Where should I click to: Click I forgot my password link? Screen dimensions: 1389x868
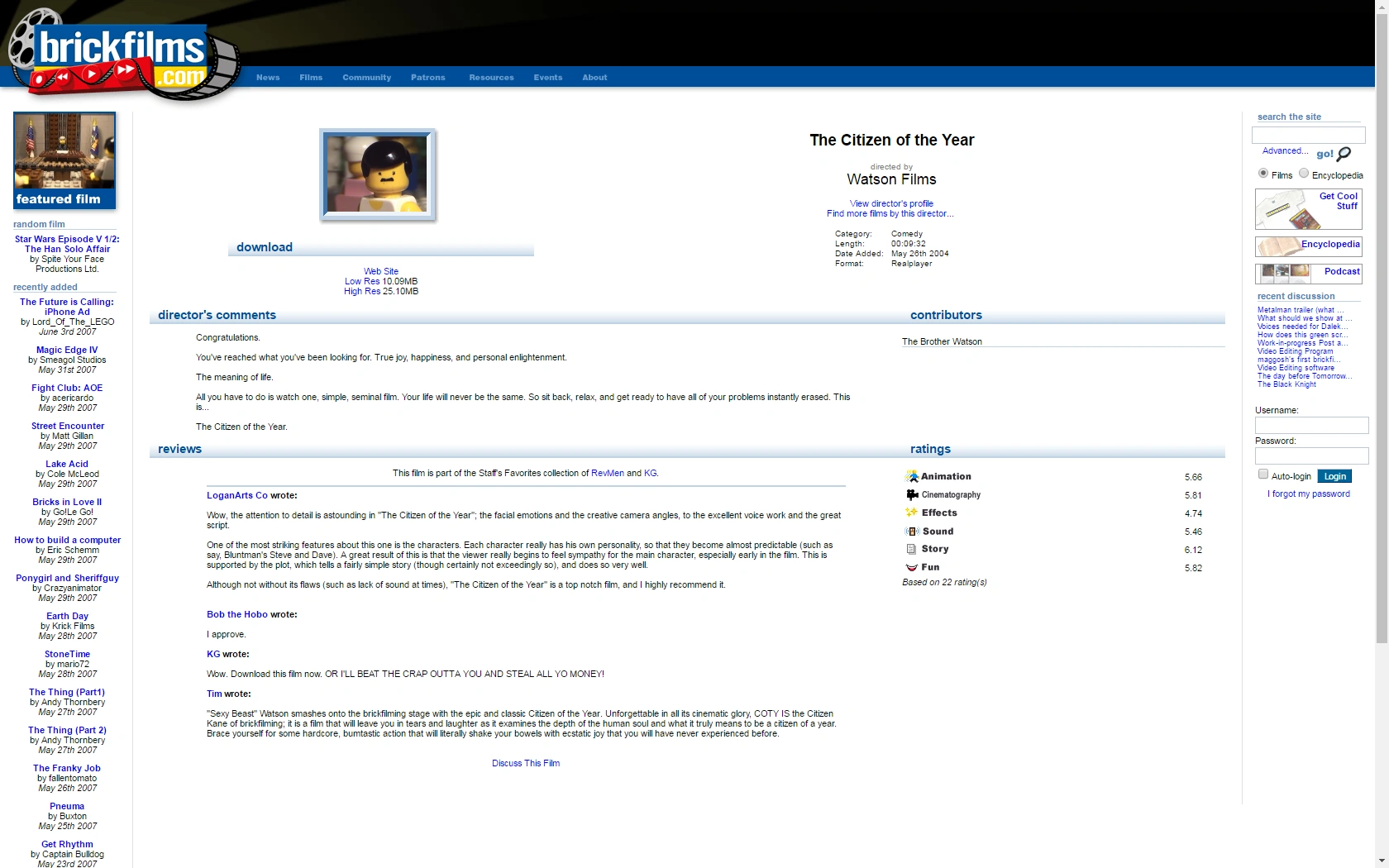click(x=1309, y=494)
